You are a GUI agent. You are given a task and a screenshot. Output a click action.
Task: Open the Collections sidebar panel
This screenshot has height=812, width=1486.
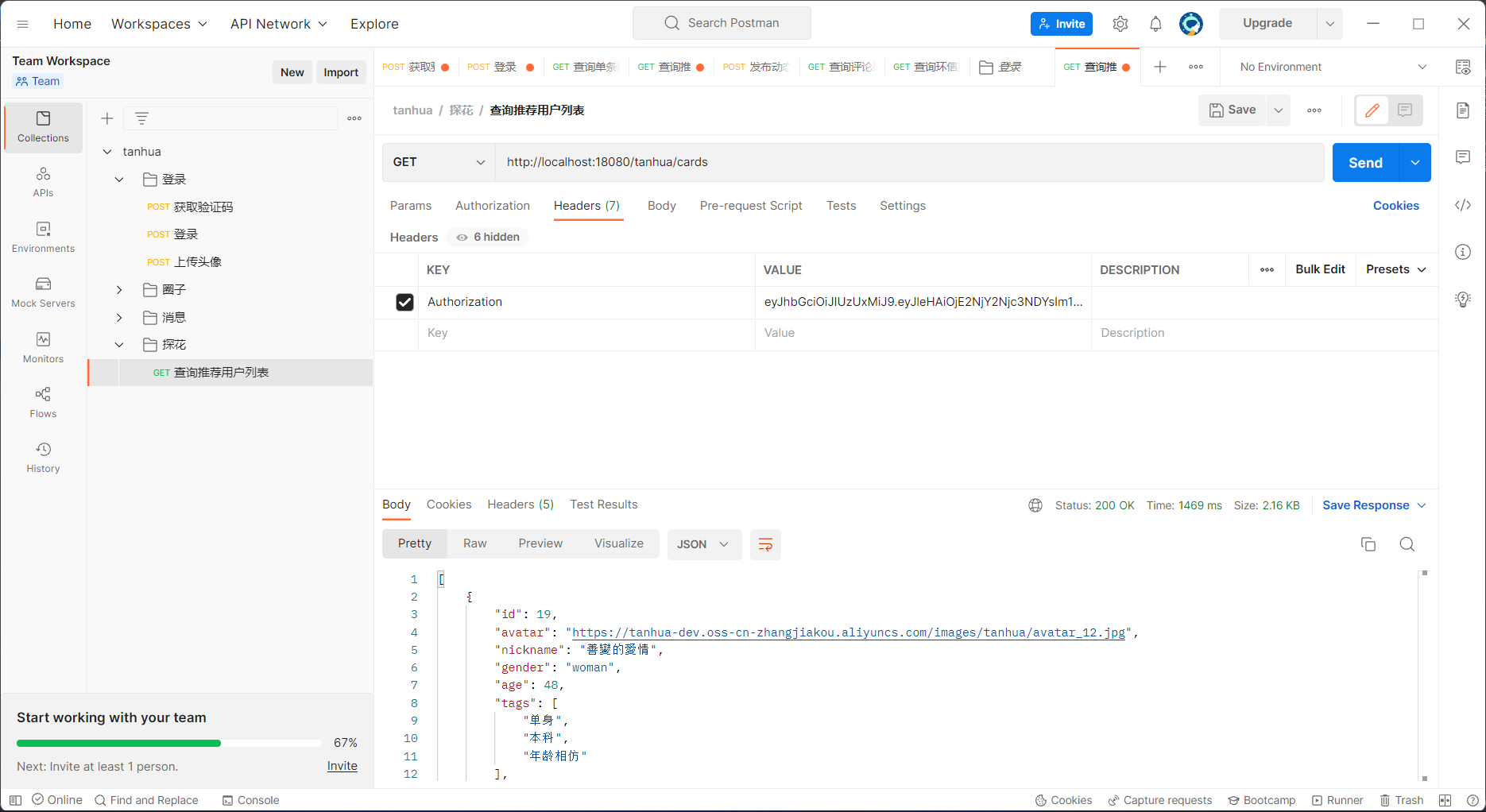click(43, 127)
